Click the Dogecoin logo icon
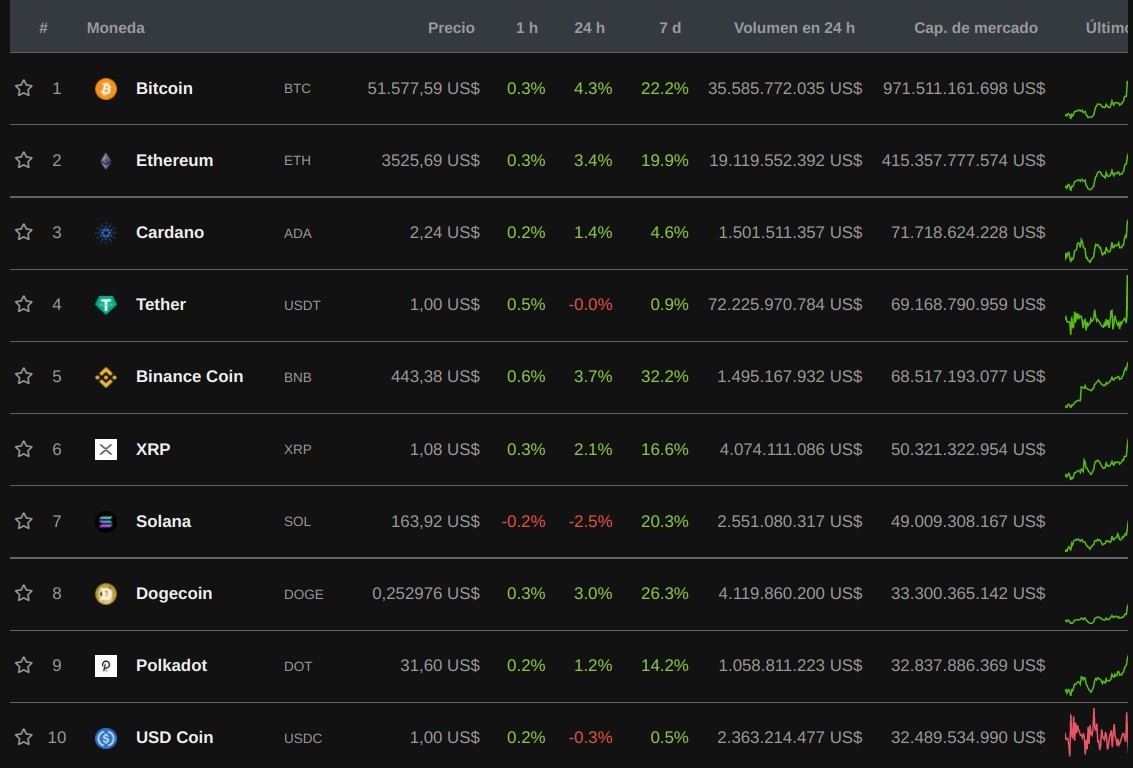The height and width of the screenshot is (768, 1133). point(105,594)
